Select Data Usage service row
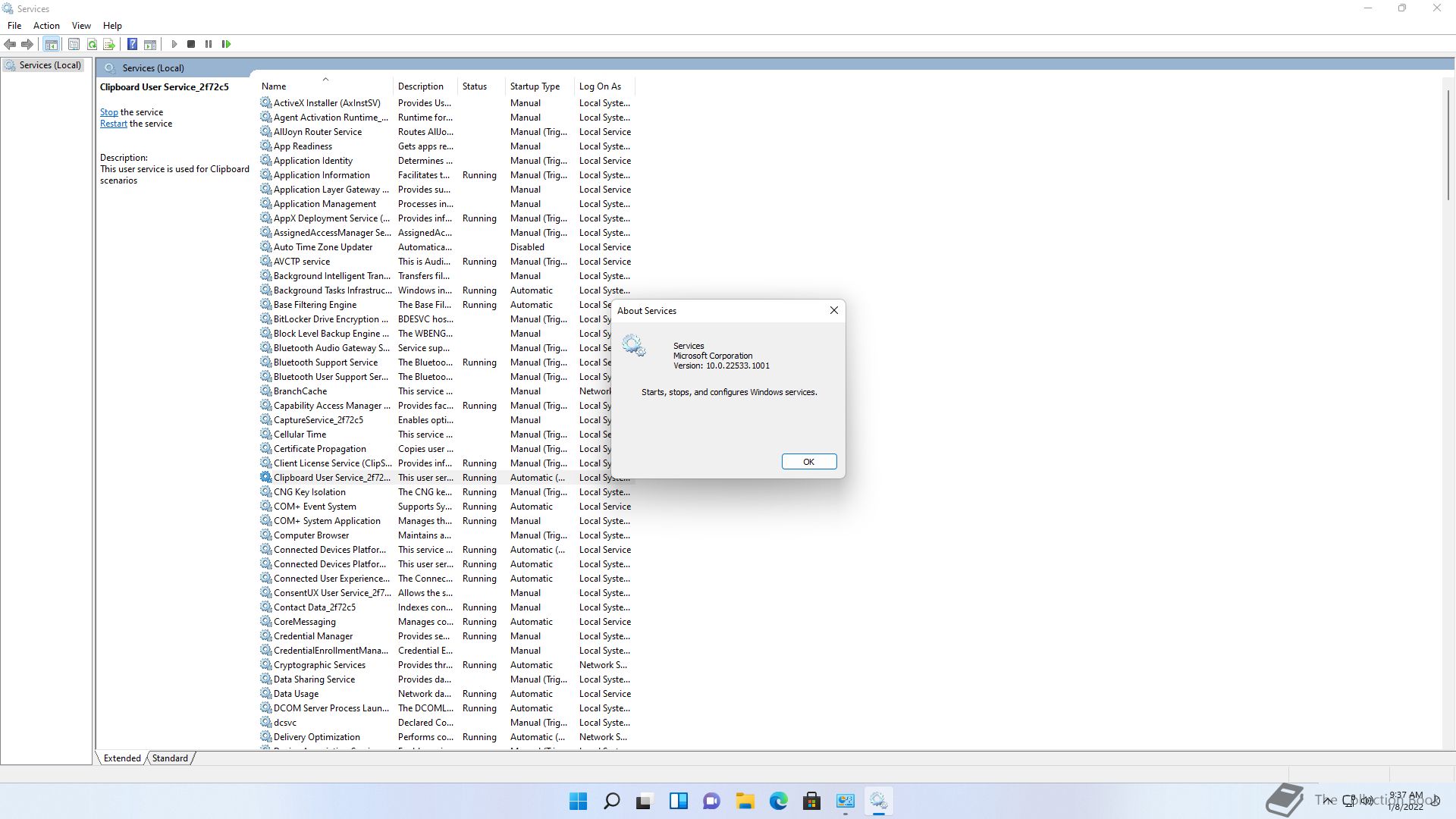 446,694
